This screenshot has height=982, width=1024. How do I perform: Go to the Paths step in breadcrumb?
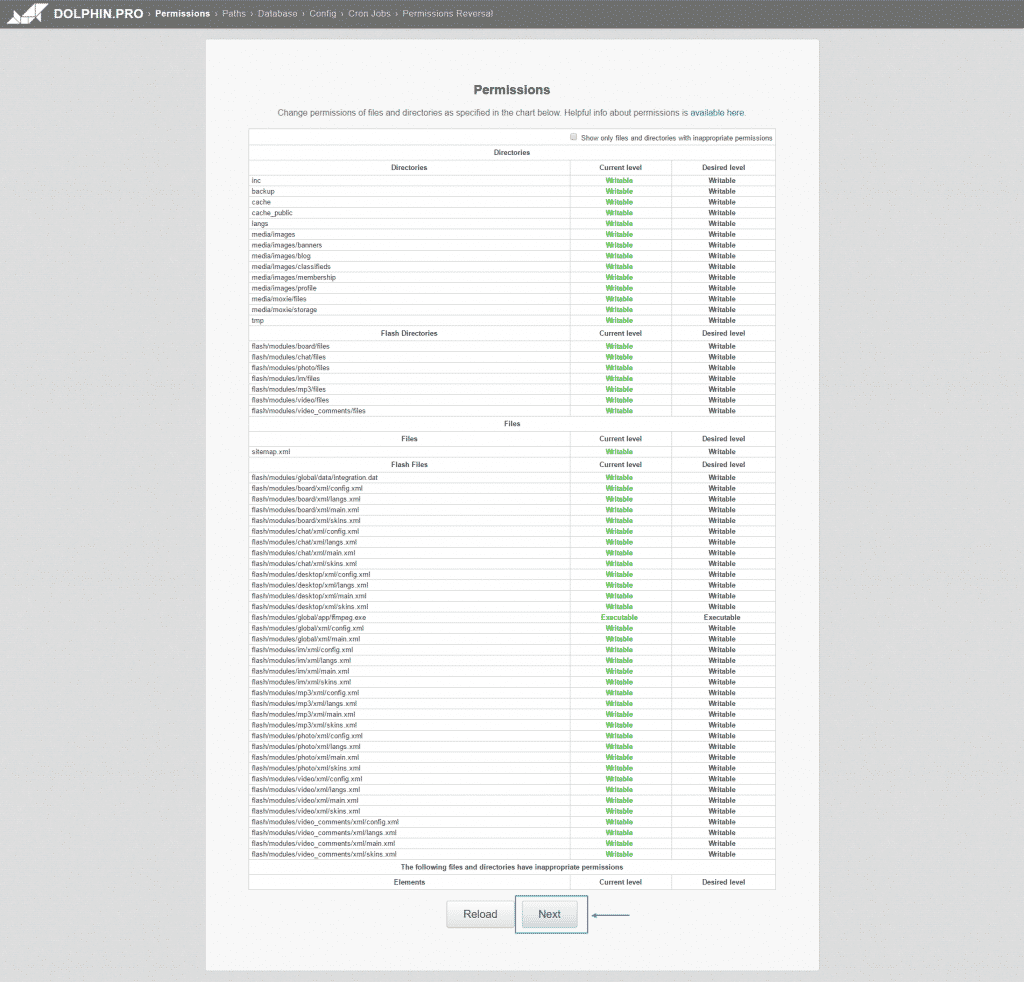click(234, 14)
